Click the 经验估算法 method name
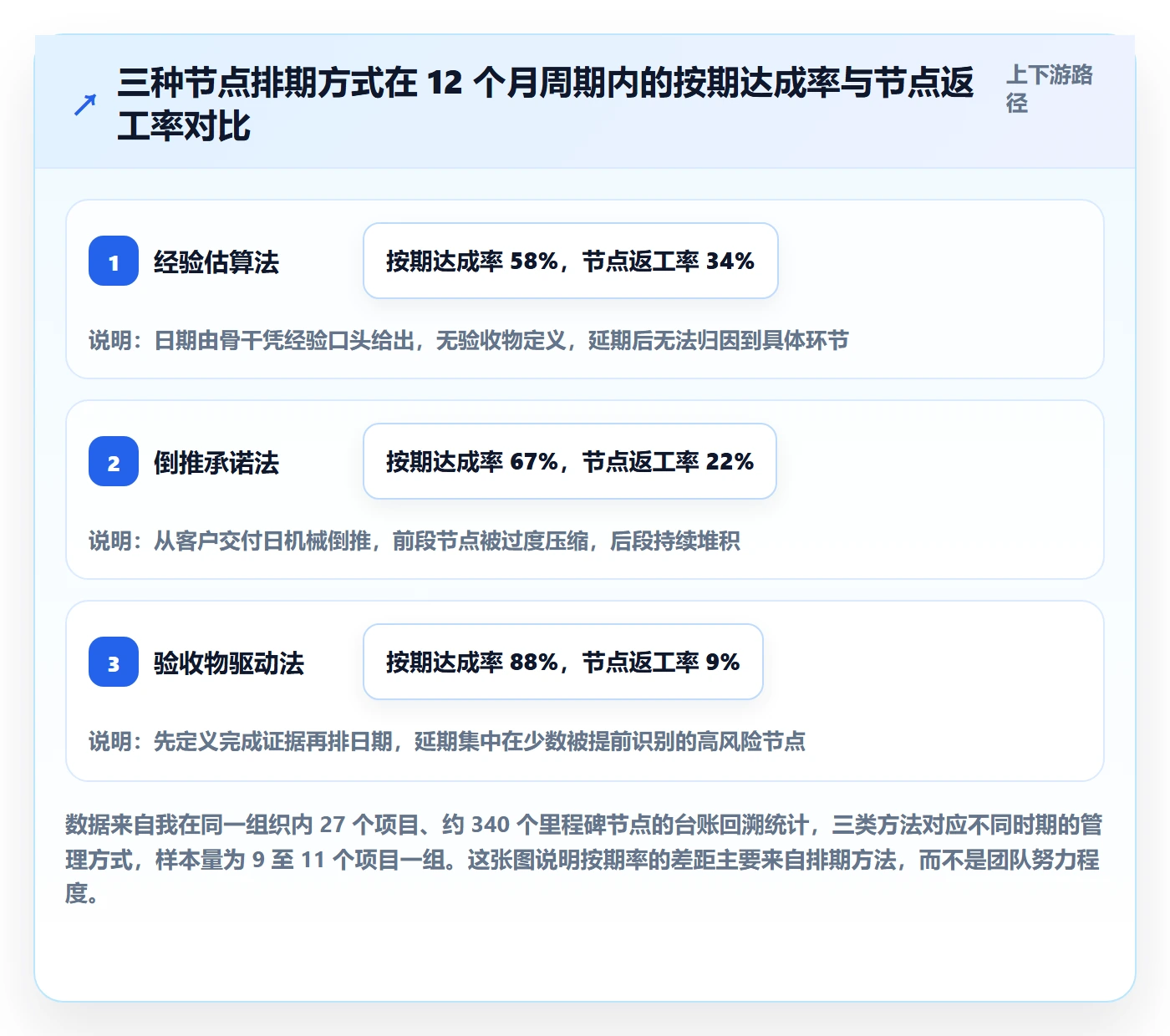This screenshot has width=1170, height=1036. coord(216,262)
